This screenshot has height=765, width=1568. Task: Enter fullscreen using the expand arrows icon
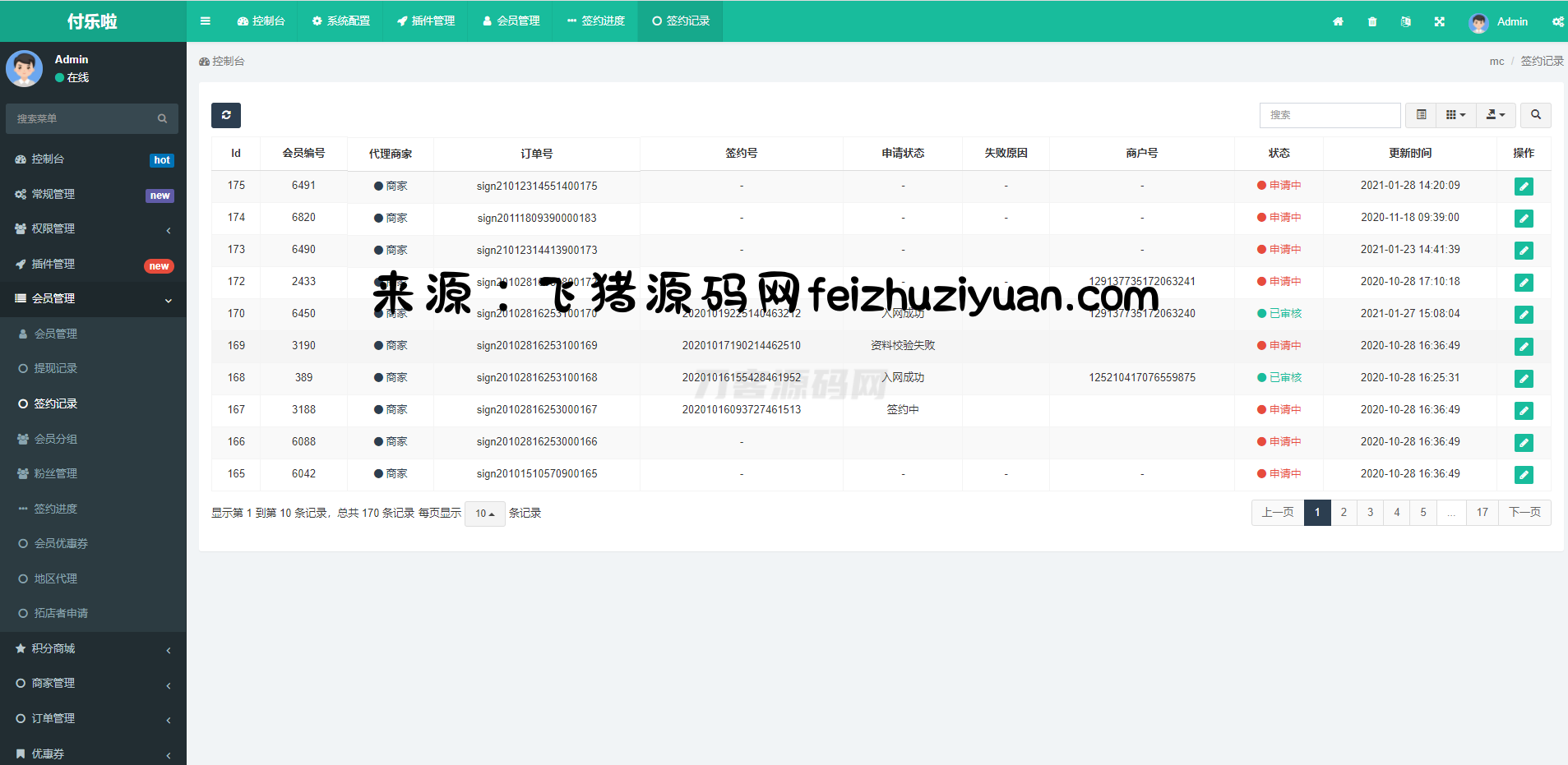coord(1440,22)
